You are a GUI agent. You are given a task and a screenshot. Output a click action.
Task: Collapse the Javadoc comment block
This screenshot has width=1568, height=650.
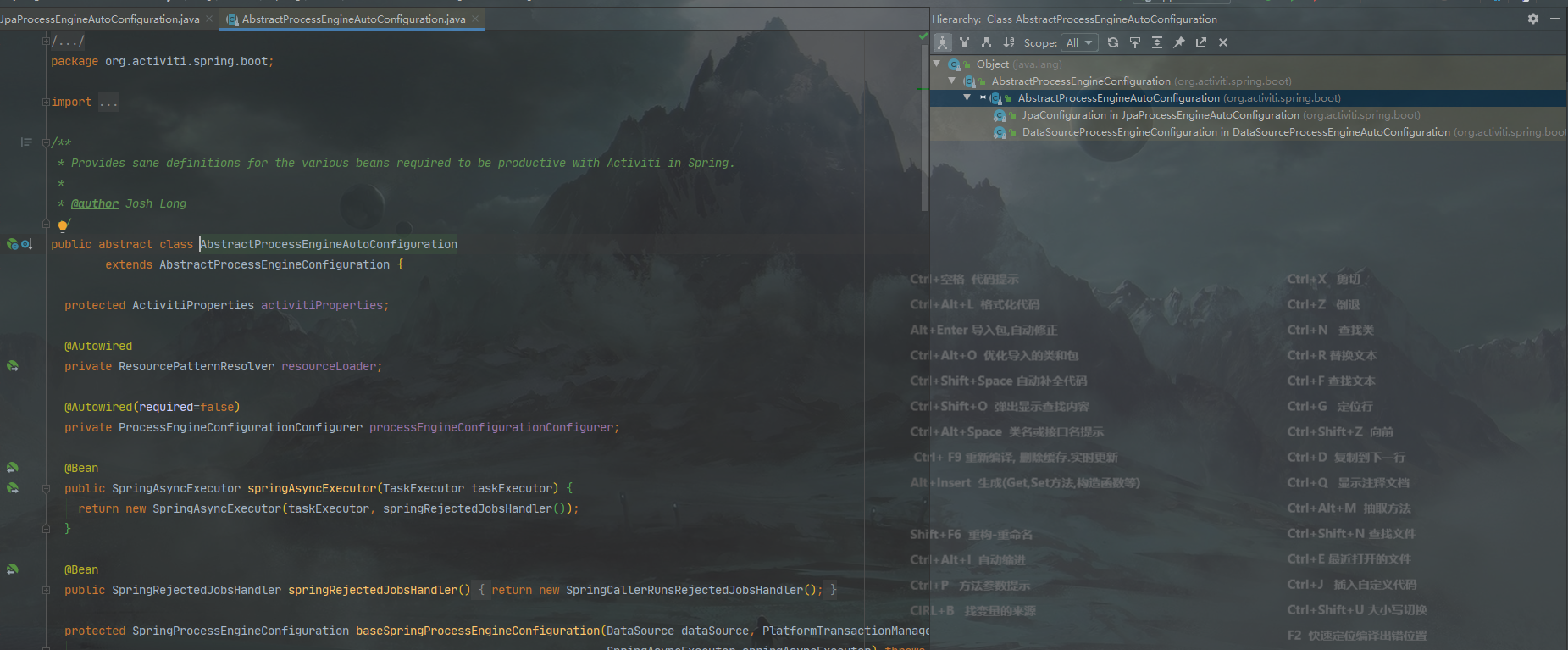coord(47,142)
